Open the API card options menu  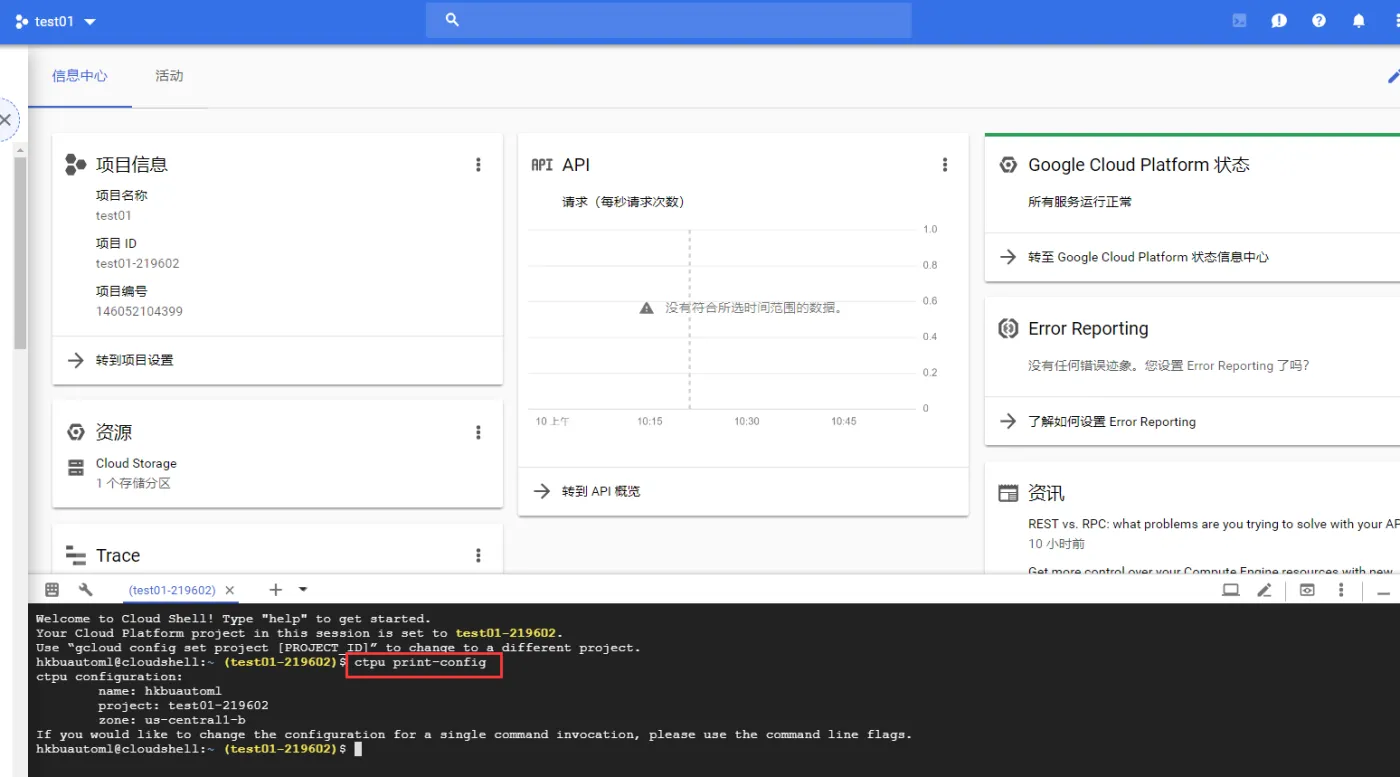[x=945, y=165]
